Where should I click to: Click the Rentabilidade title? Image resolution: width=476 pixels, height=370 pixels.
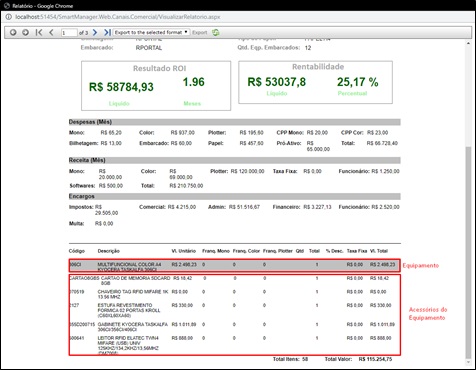click(318, 67)
